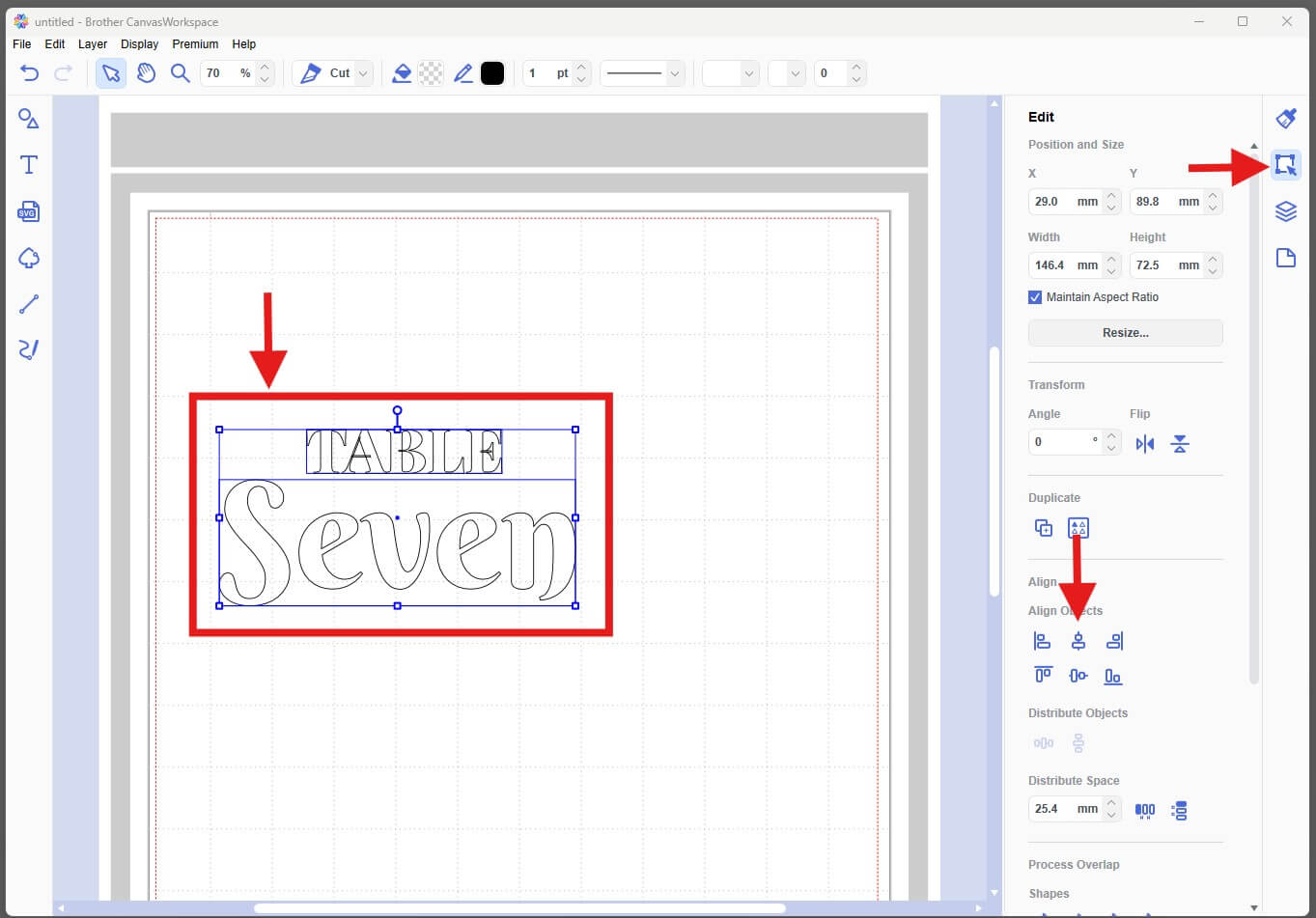This screenshot has height=918, width=1316.
Task: Open the Layer menu
Action: pyautogui.click(x=93, y=44)
